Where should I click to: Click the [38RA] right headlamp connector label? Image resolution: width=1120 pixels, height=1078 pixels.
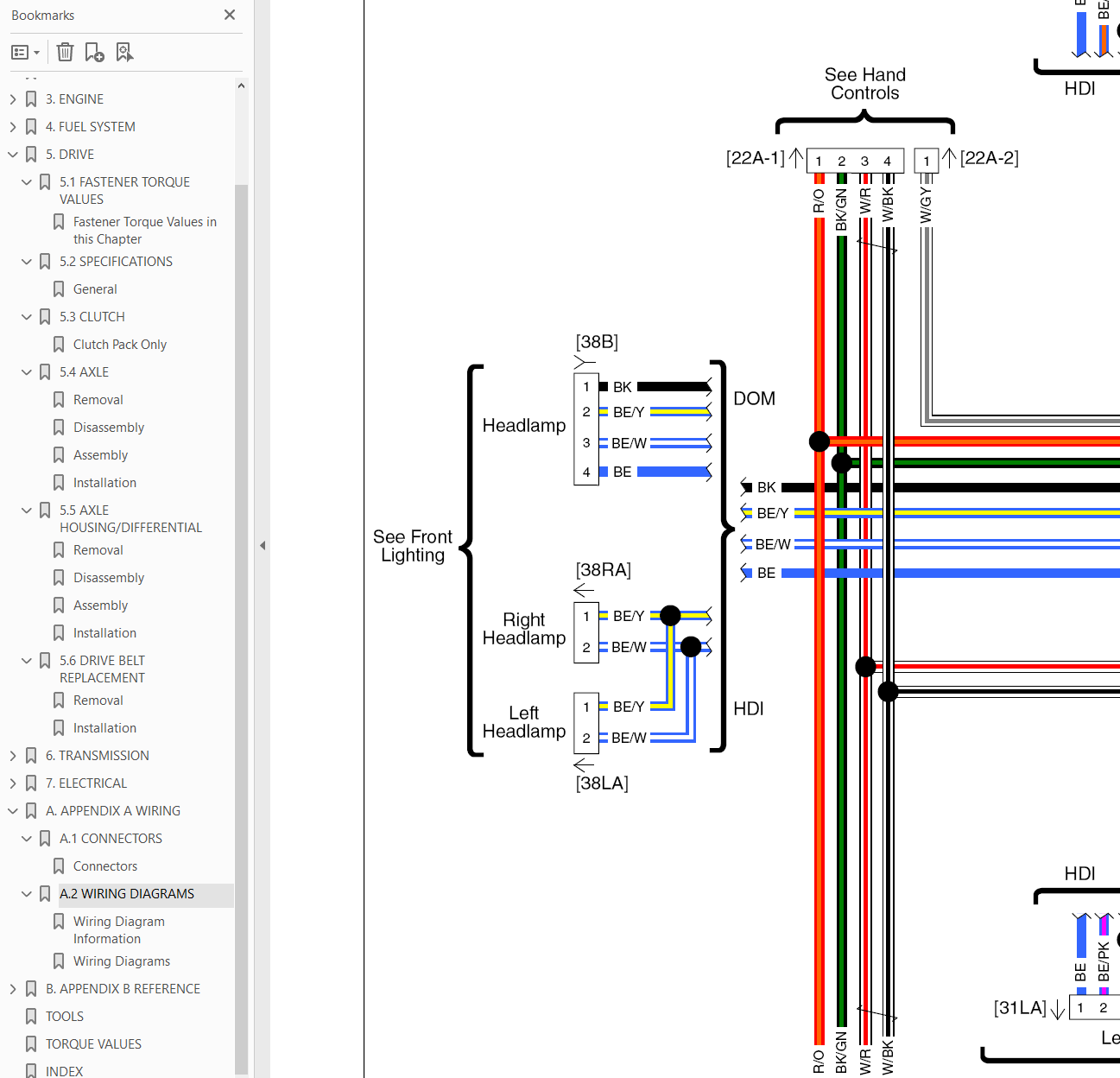tap(604, 570)
